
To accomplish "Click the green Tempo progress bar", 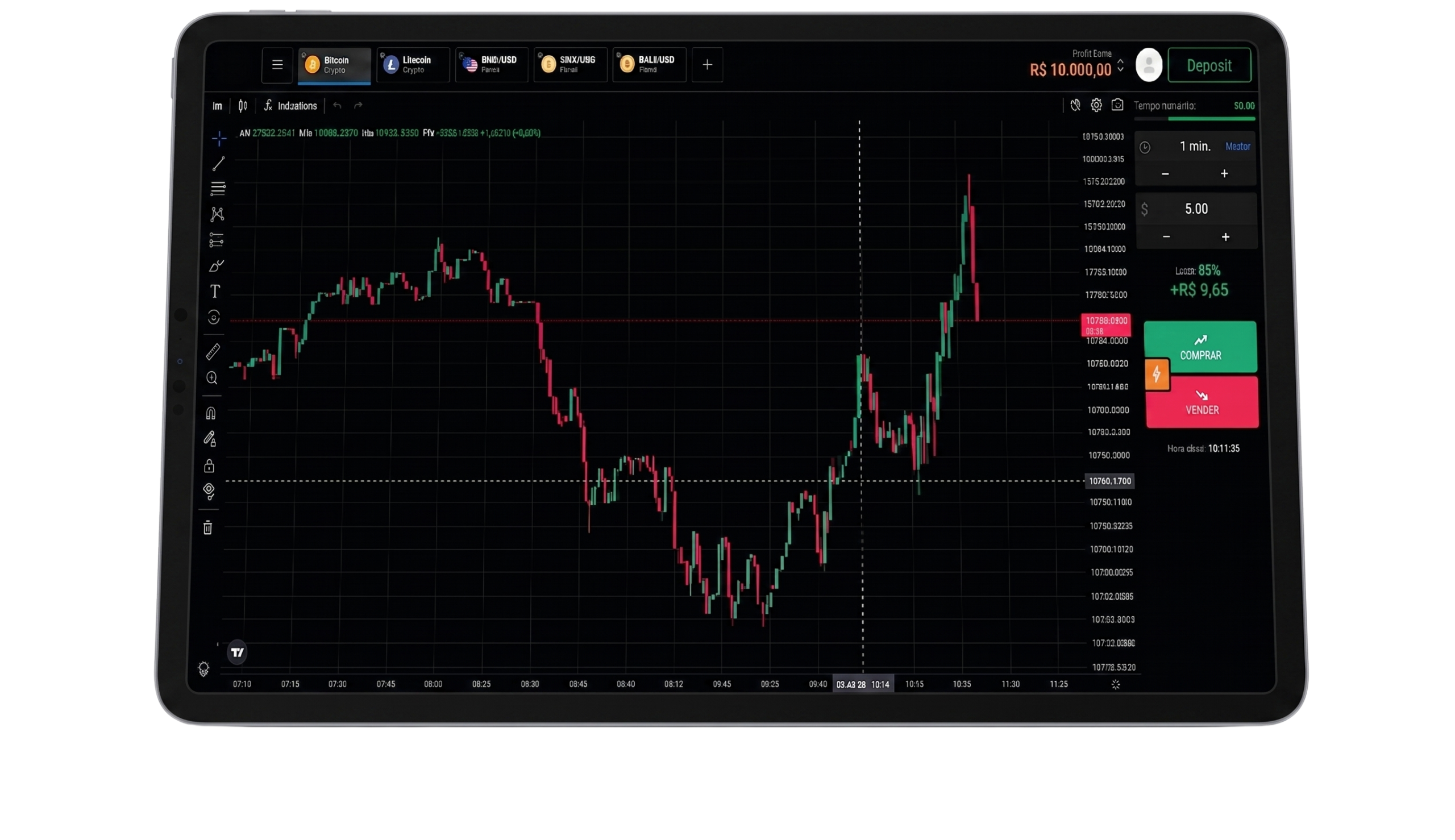I will pyautogui.click(x=1211, y=119).
